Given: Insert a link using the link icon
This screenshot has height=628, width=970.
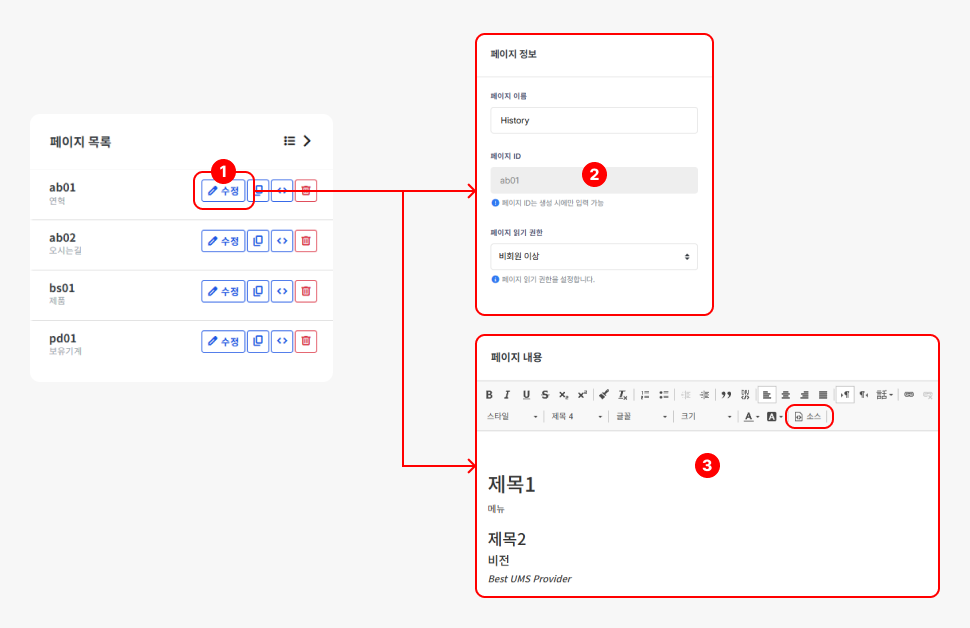Looking at the screenshot, I should point(909,395).
